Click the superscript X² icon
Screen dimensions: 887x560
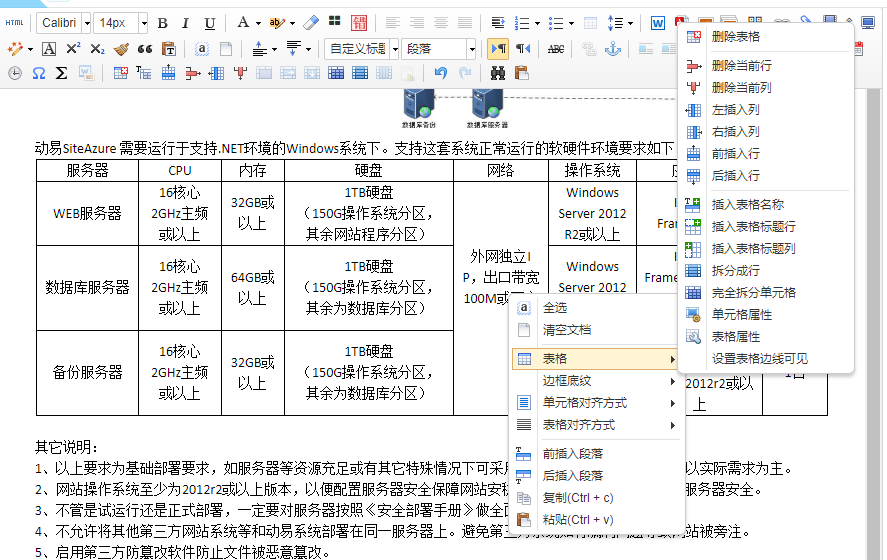[73, 48]
